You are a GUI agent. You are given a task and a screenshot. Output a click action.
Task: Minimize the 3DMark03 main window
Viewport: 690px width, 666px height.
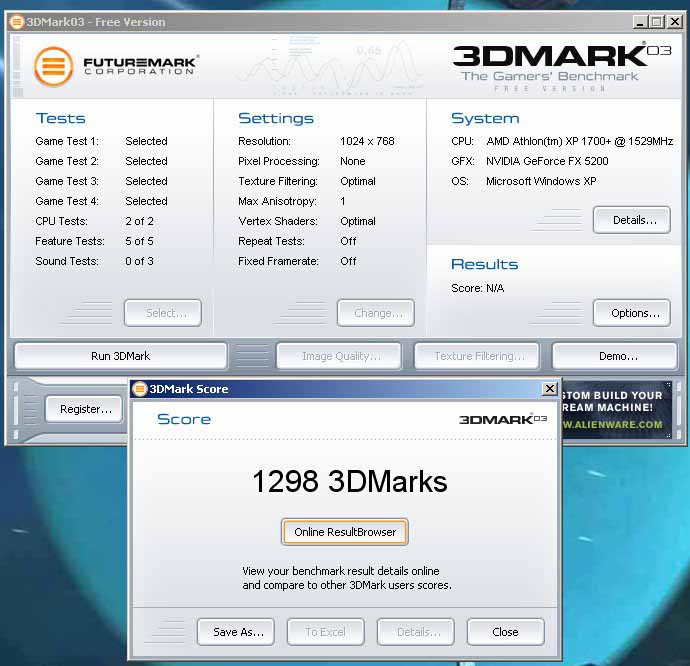tap(640, 22)
